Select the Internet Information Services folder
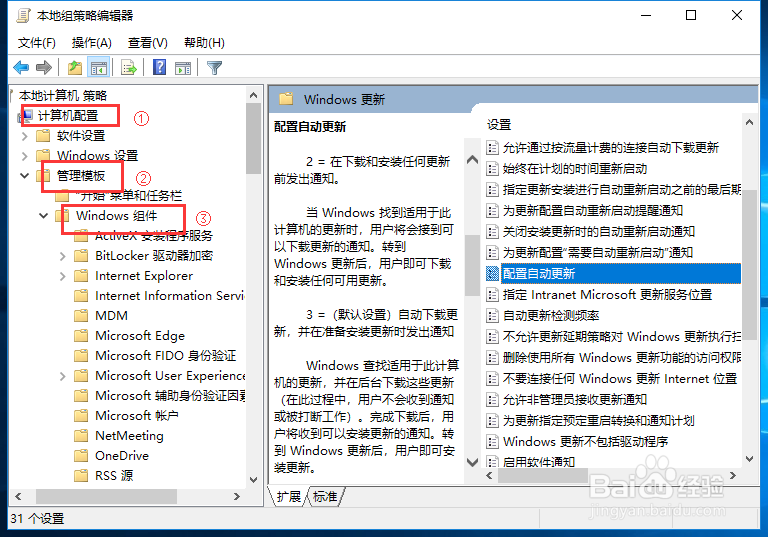 click(x=169, y=296)
